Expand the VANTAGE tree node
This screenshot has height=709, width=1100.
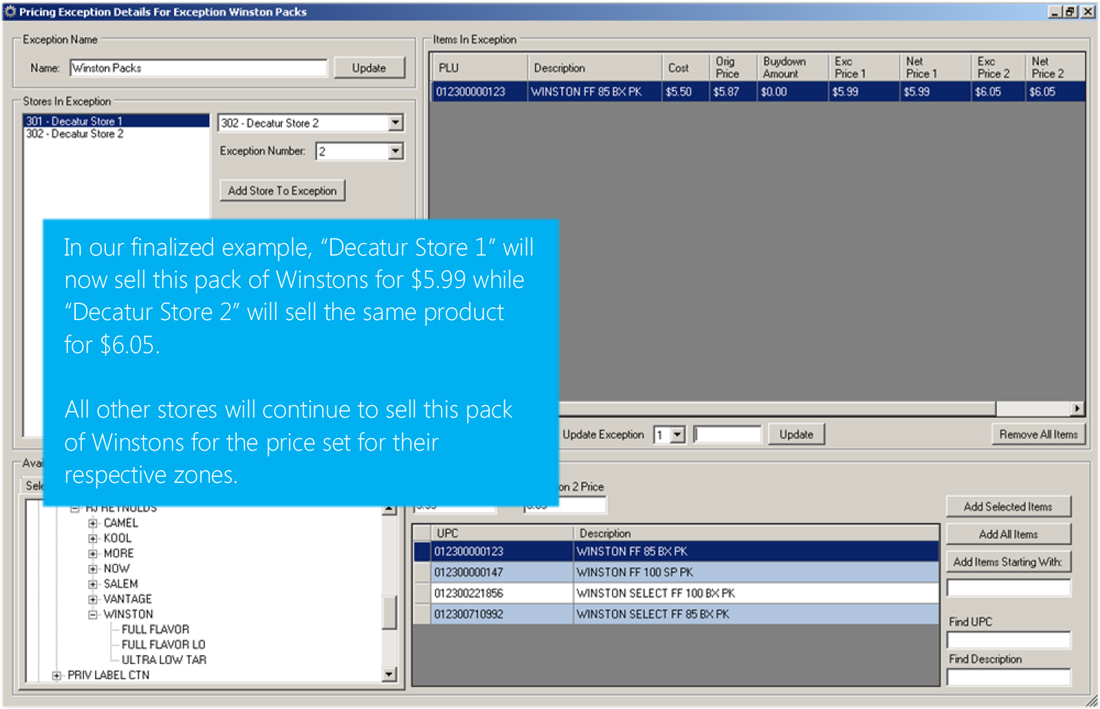93,600
